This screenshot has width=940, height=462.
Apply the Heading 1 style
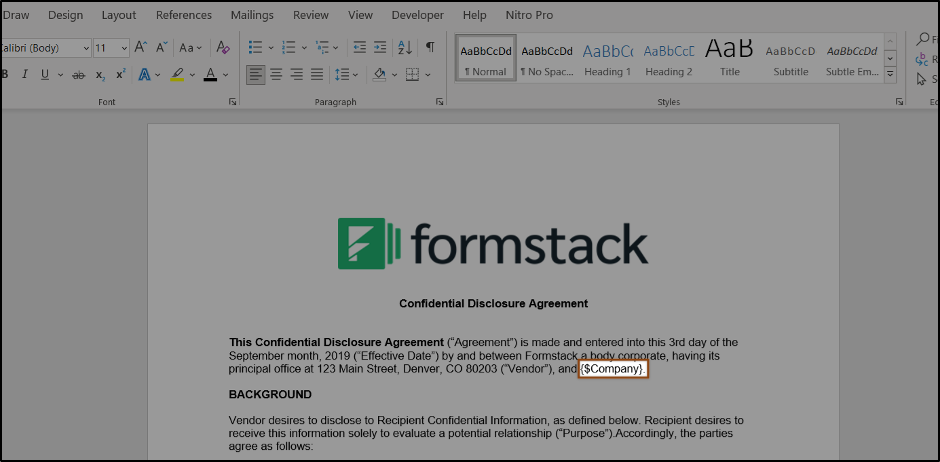click(607, 58)
